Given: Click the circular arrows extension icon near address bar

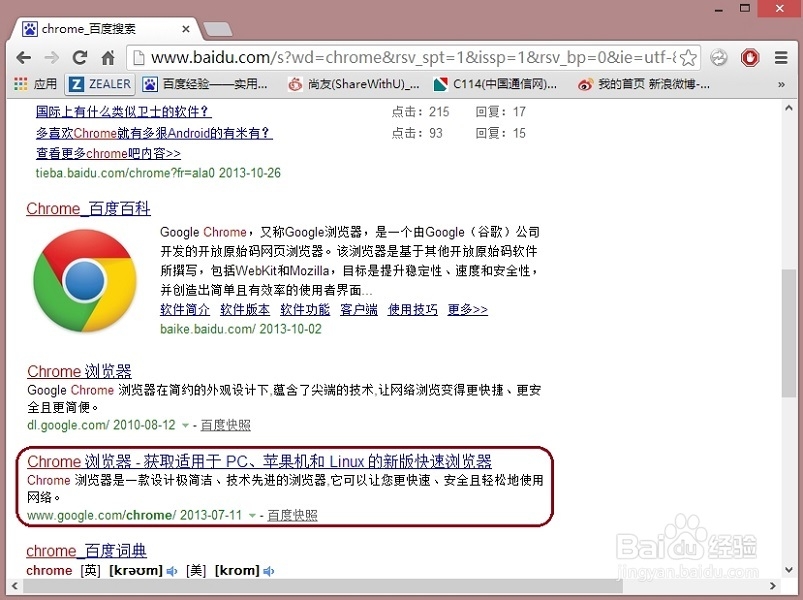Looking at the screenshot, I should pyautogui.click(x=717, y=58).
